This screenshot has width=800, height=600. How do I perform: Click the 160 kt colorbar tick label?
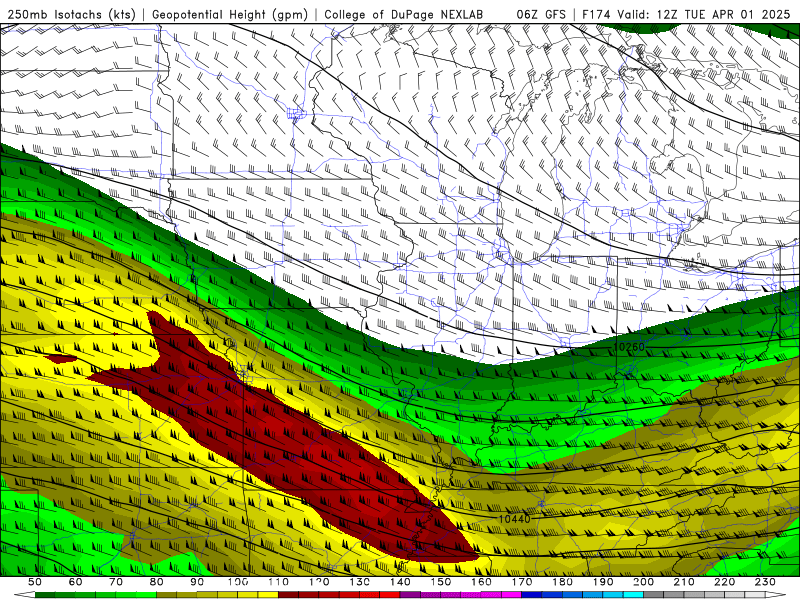click(481, 582)
